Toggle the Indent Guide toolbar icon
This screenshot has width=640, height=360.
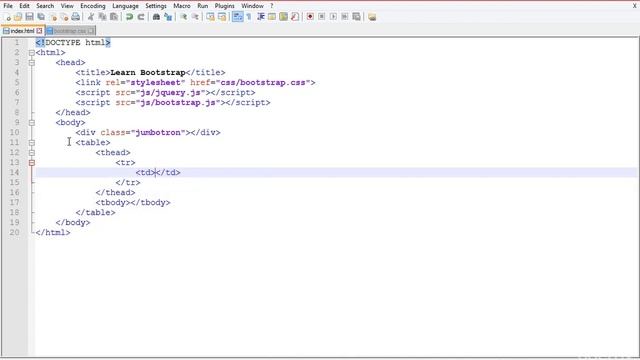coord(261,17)
